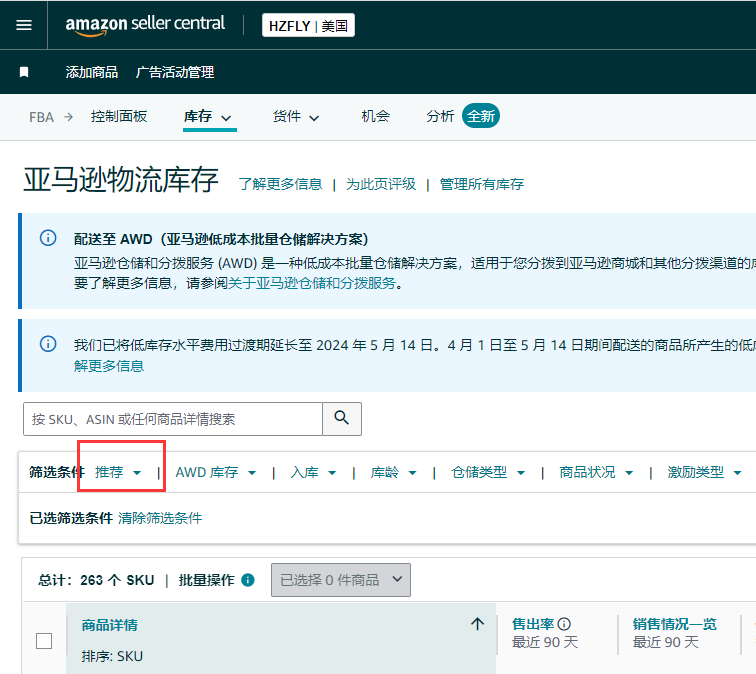Click the info icon on the low-inventory fee notice
This screenshot has width=756, height=674.
tap(48, 344)
